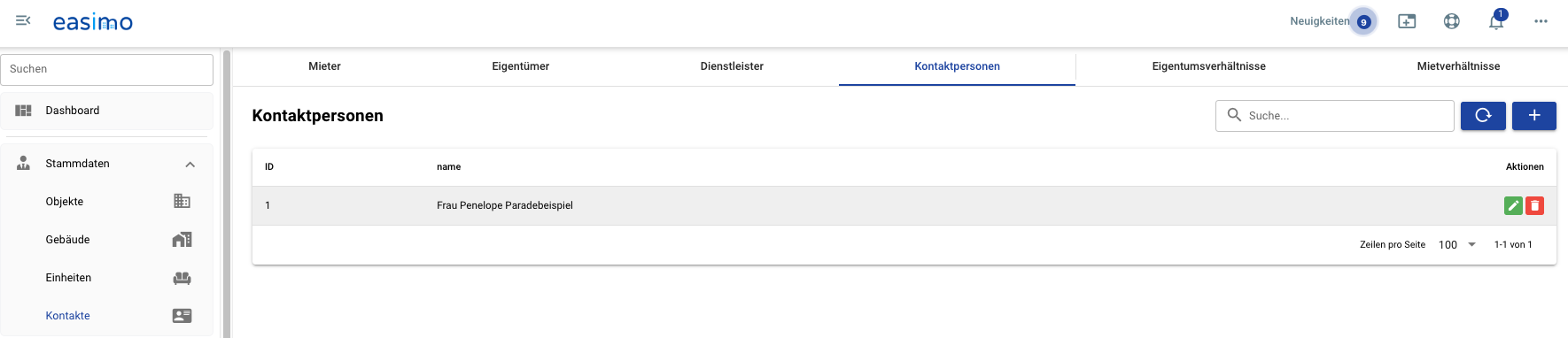Switch to the Mieter tab
This screenshot has width=1568, height=338.
[x=324, y=66]
